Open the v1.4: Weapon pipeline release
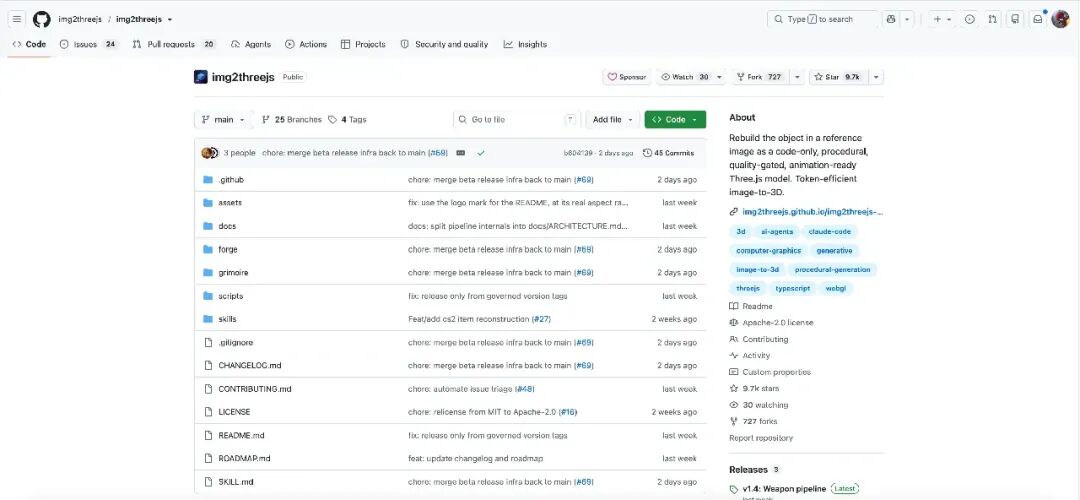Image resolution: width=1080 pixels, height=500 pixels. [x=784, y=489]
